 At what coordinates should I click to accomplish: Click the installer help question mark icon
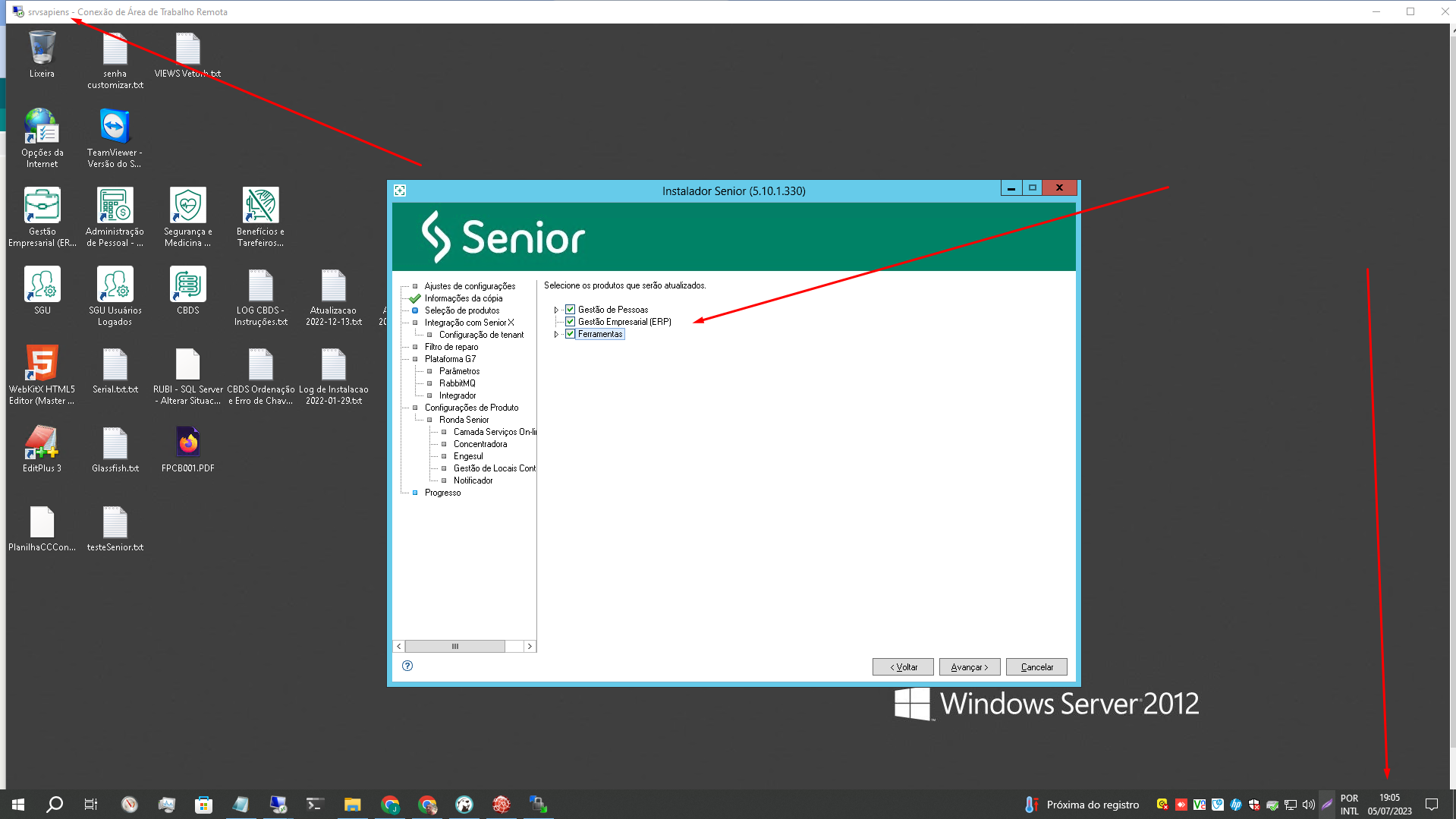click(407, 666)
